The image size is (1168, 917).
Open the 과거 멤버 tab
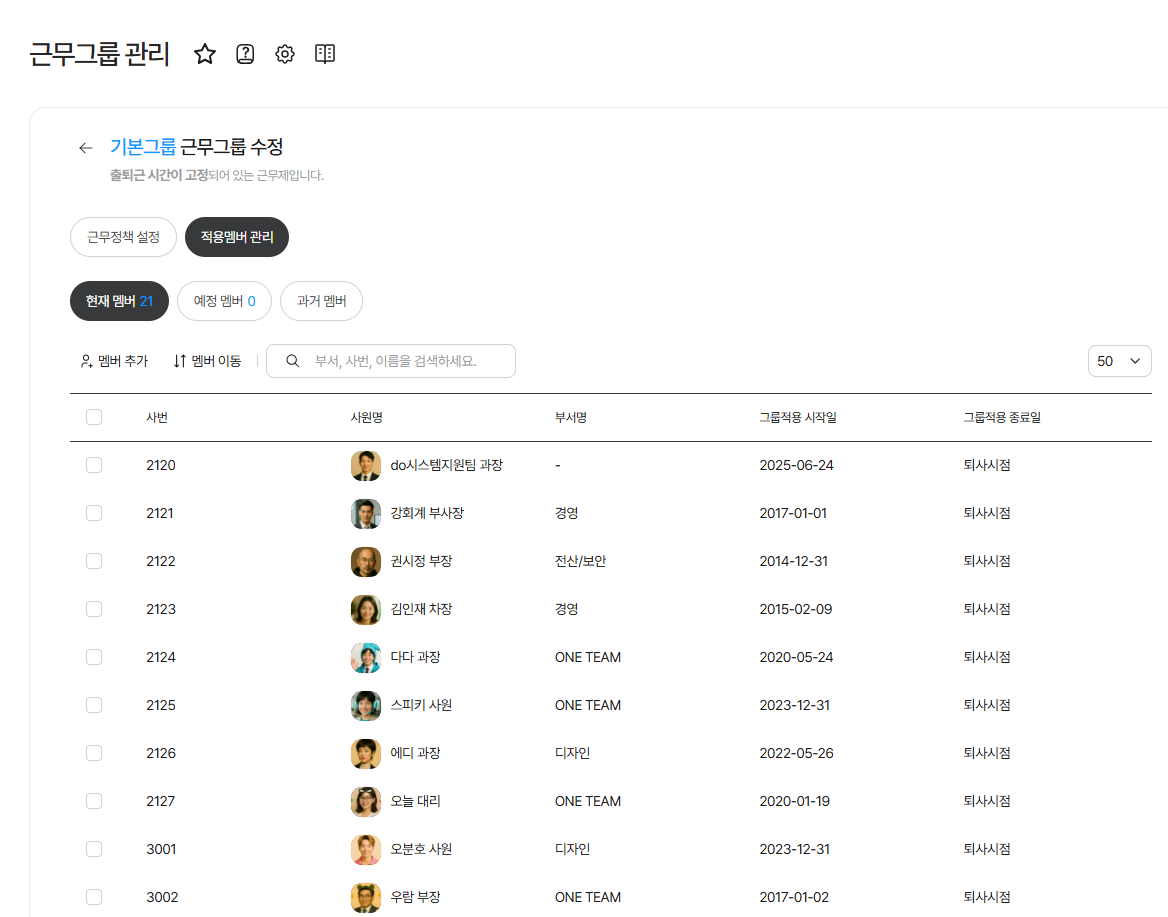(321, 301)
